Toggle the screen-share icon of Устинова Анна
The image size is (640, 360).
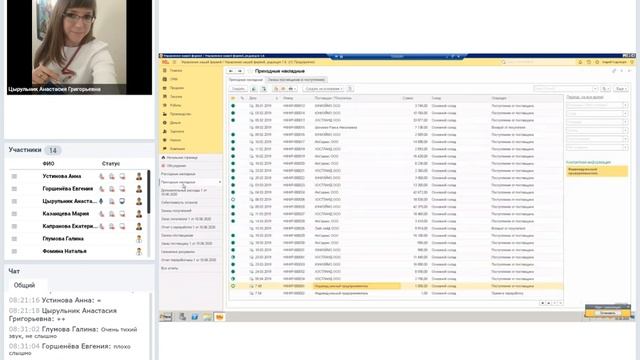pyautogui.click(x=122, y=176)
